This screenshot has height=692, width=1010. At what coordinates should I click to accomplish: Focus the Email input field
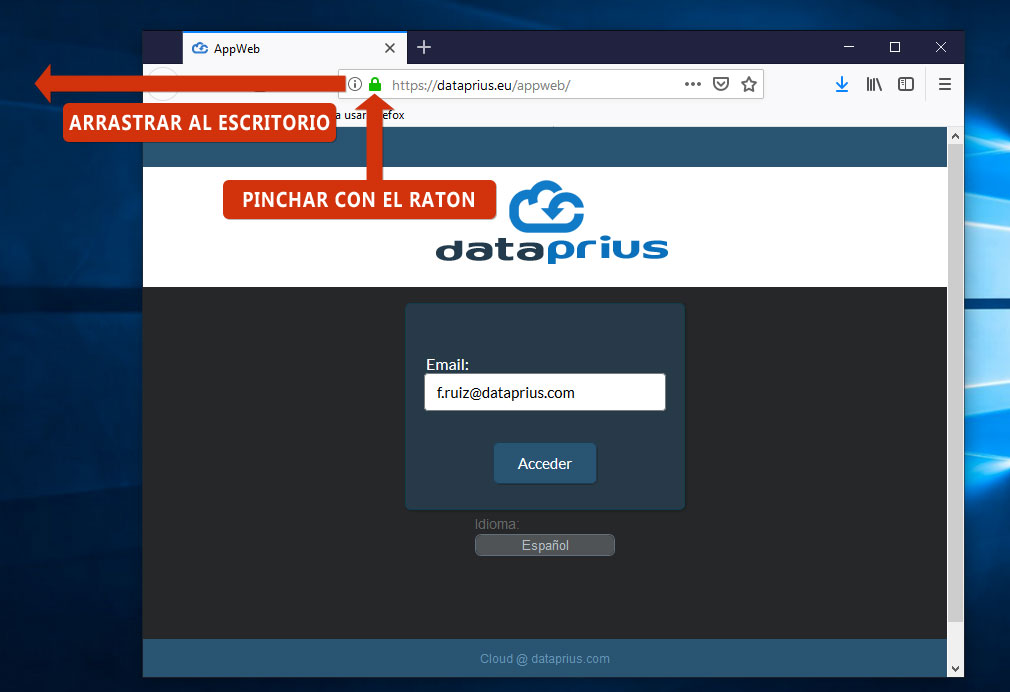click(545, 392)
